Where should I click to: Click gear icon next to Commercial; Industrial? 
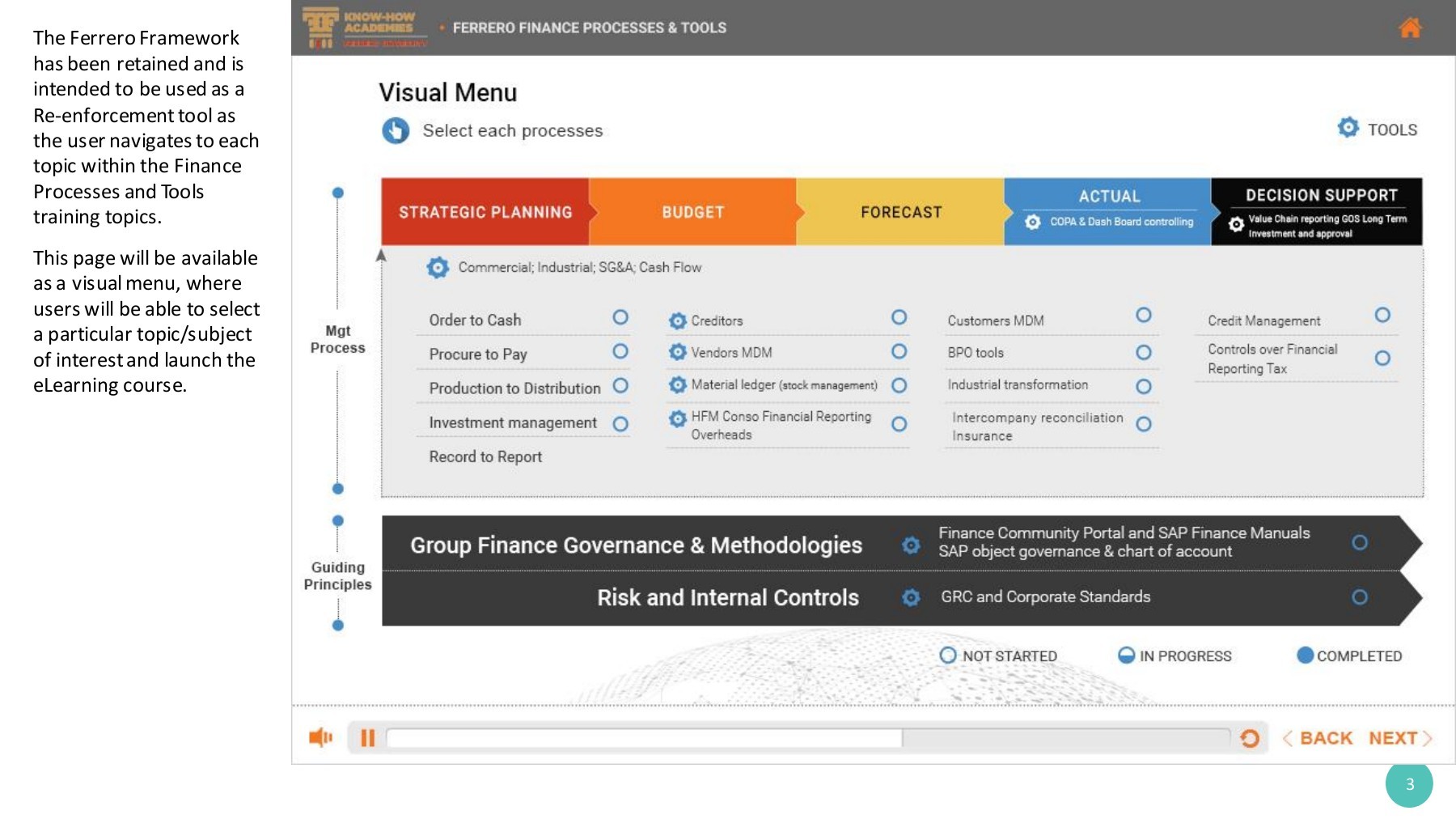(x=438, y=267)
